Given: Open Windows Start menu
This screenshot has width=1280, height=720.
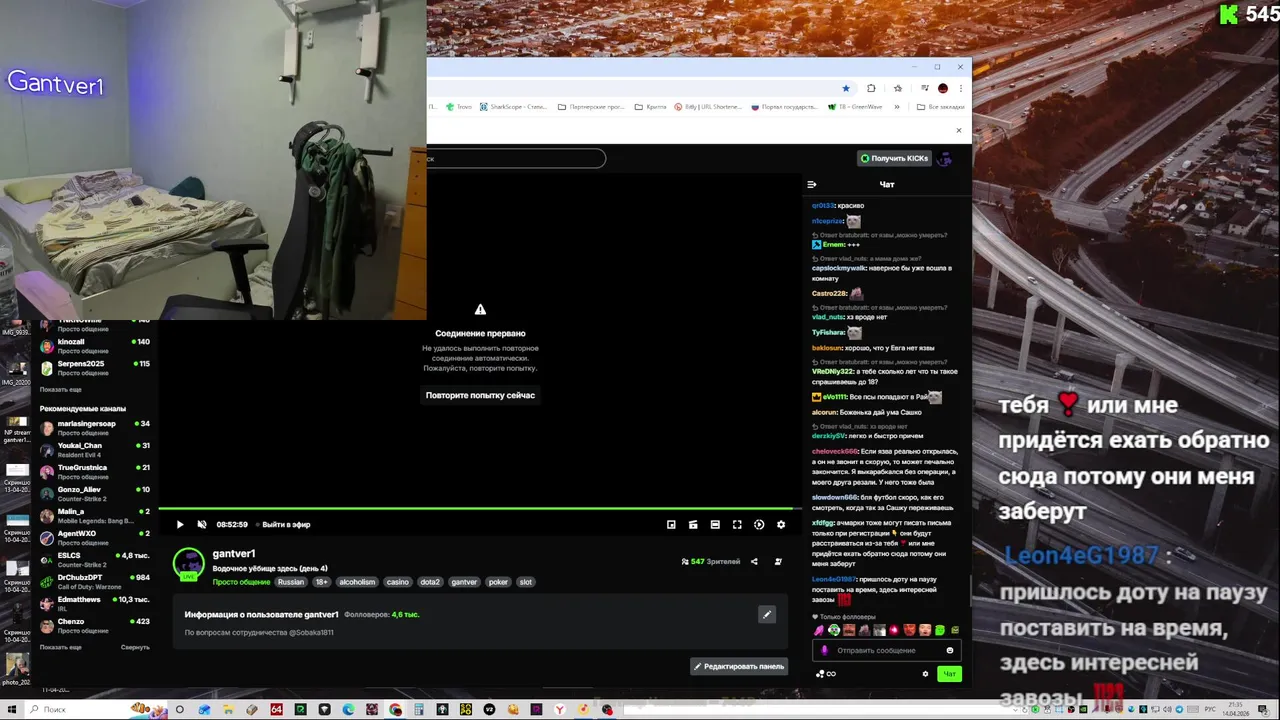Looking at the screenshot, I should pos(10,709).
